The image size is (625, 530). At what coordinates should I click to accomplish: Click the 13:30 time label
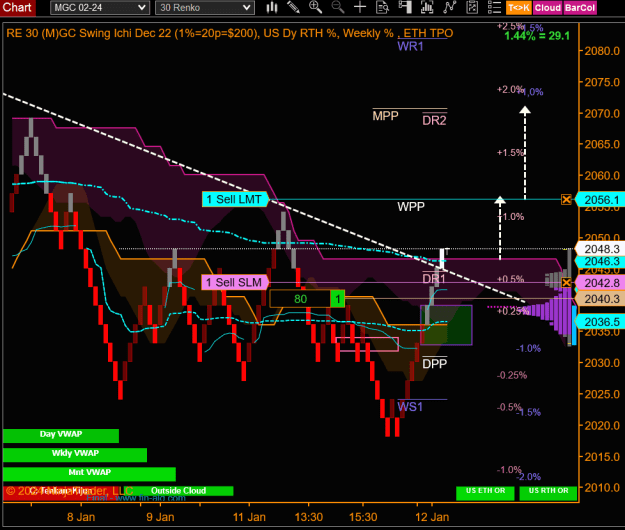point(309,517)
